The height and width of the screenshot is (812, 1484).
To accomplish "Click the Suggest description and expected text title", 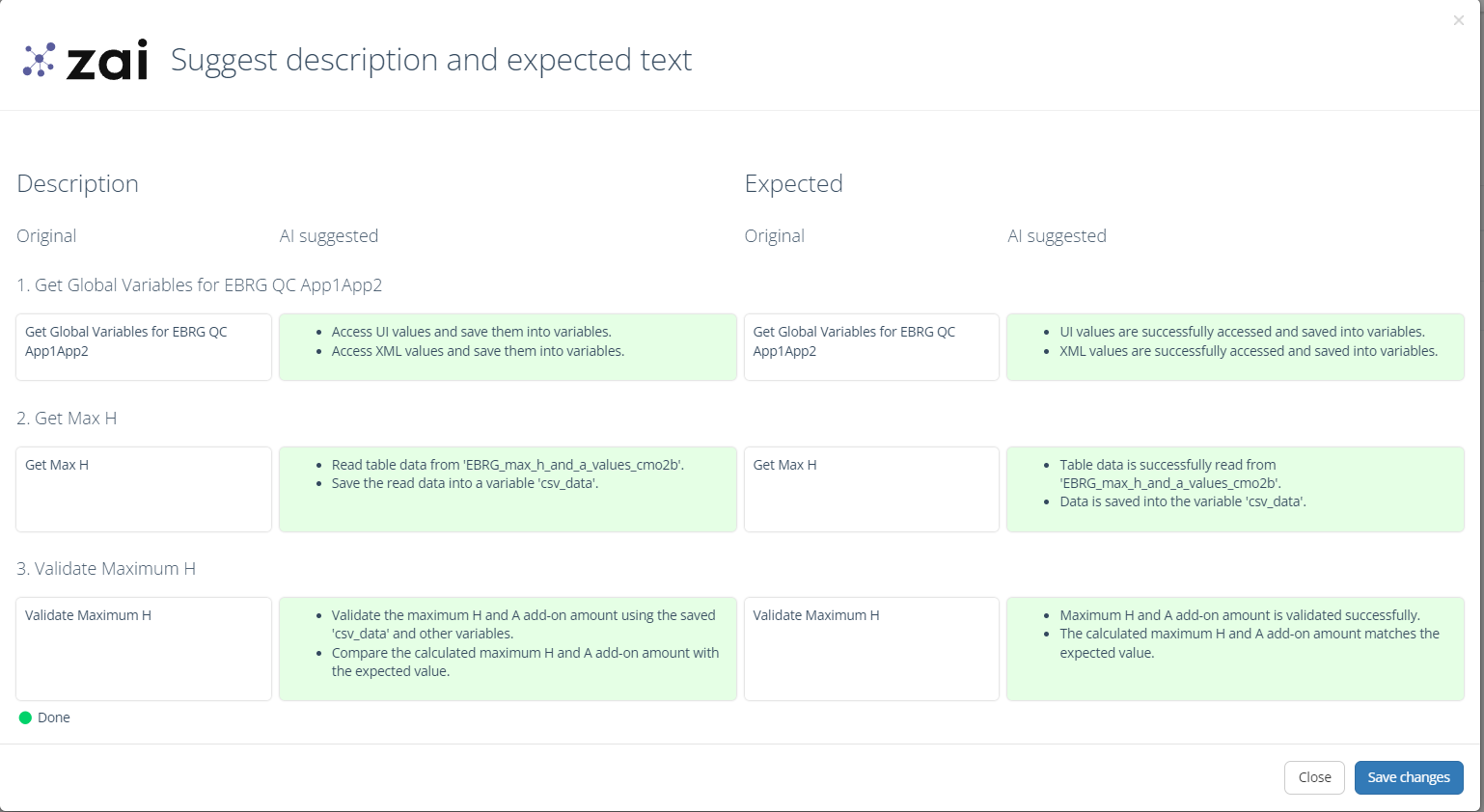I will [x=431, y=60].
